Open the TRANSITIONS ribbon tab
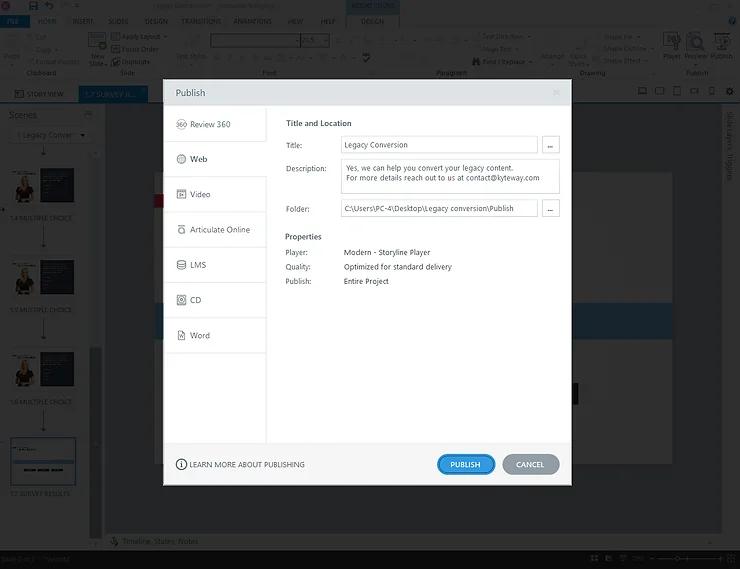740x569 pixels. 201,21
